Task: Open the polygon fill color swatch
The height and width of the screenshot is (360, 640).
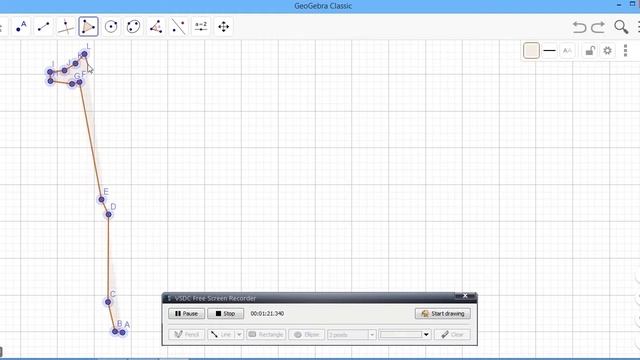Action: 531,51
